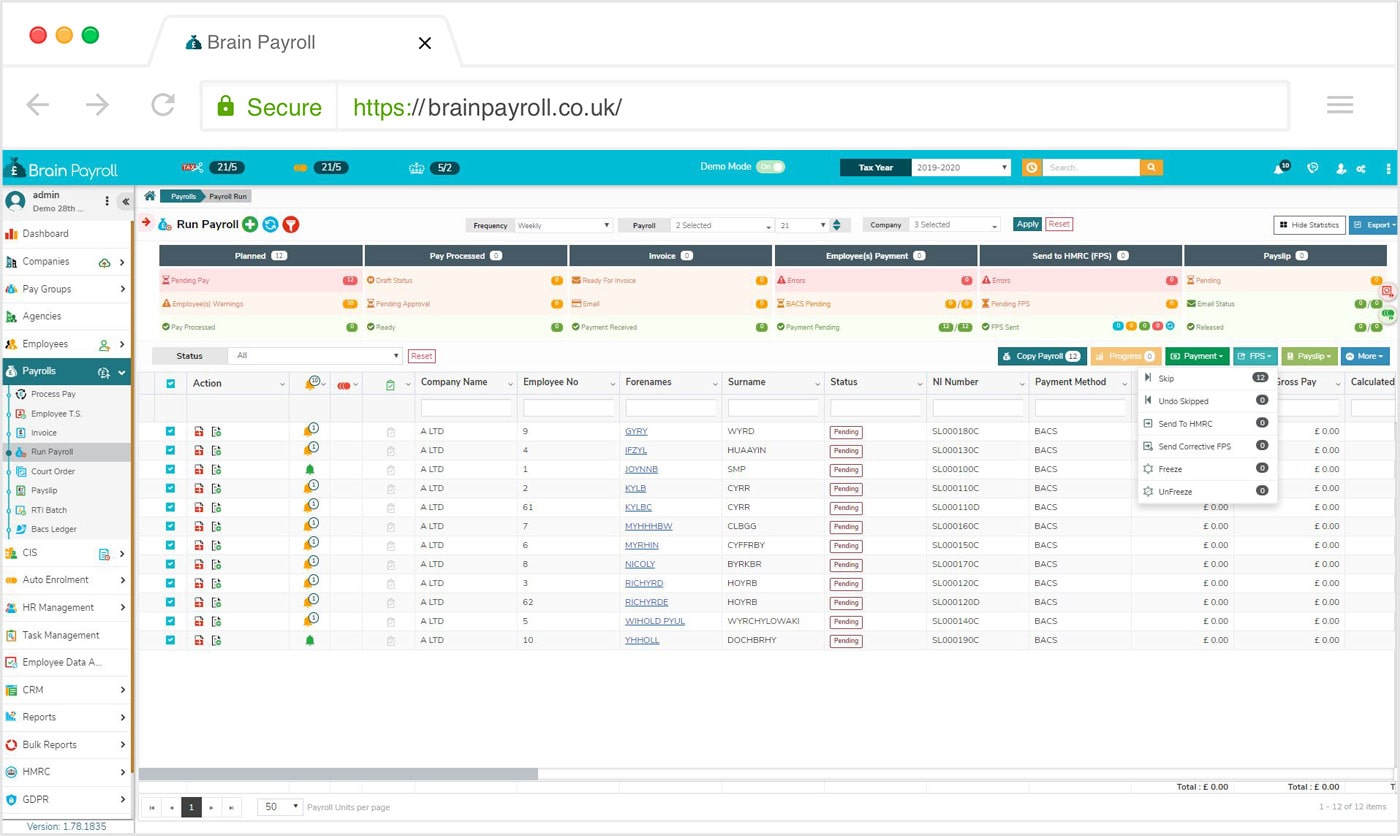Image resolution: width=1400 pixels, height=836 pixels.
Task: Select Freeze from the Payment menu
Action: pos(1207,469)
